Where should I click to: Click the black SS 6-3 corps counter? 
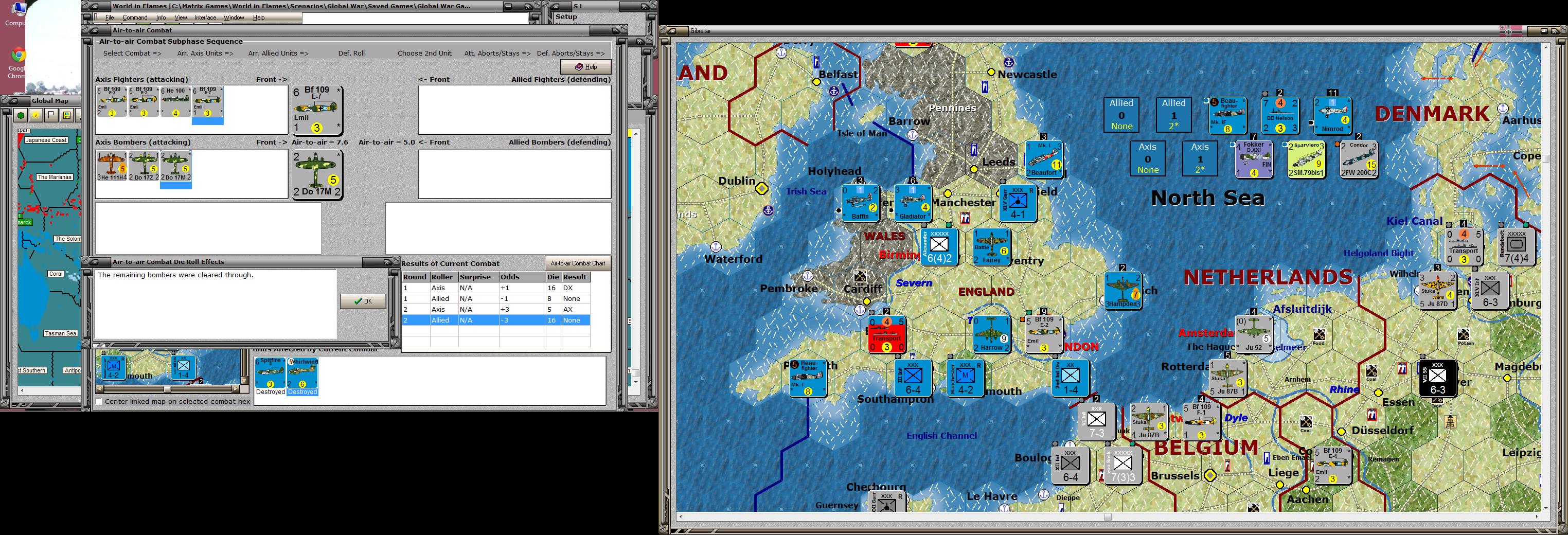pyautogui.click(x=1438, y=378)
